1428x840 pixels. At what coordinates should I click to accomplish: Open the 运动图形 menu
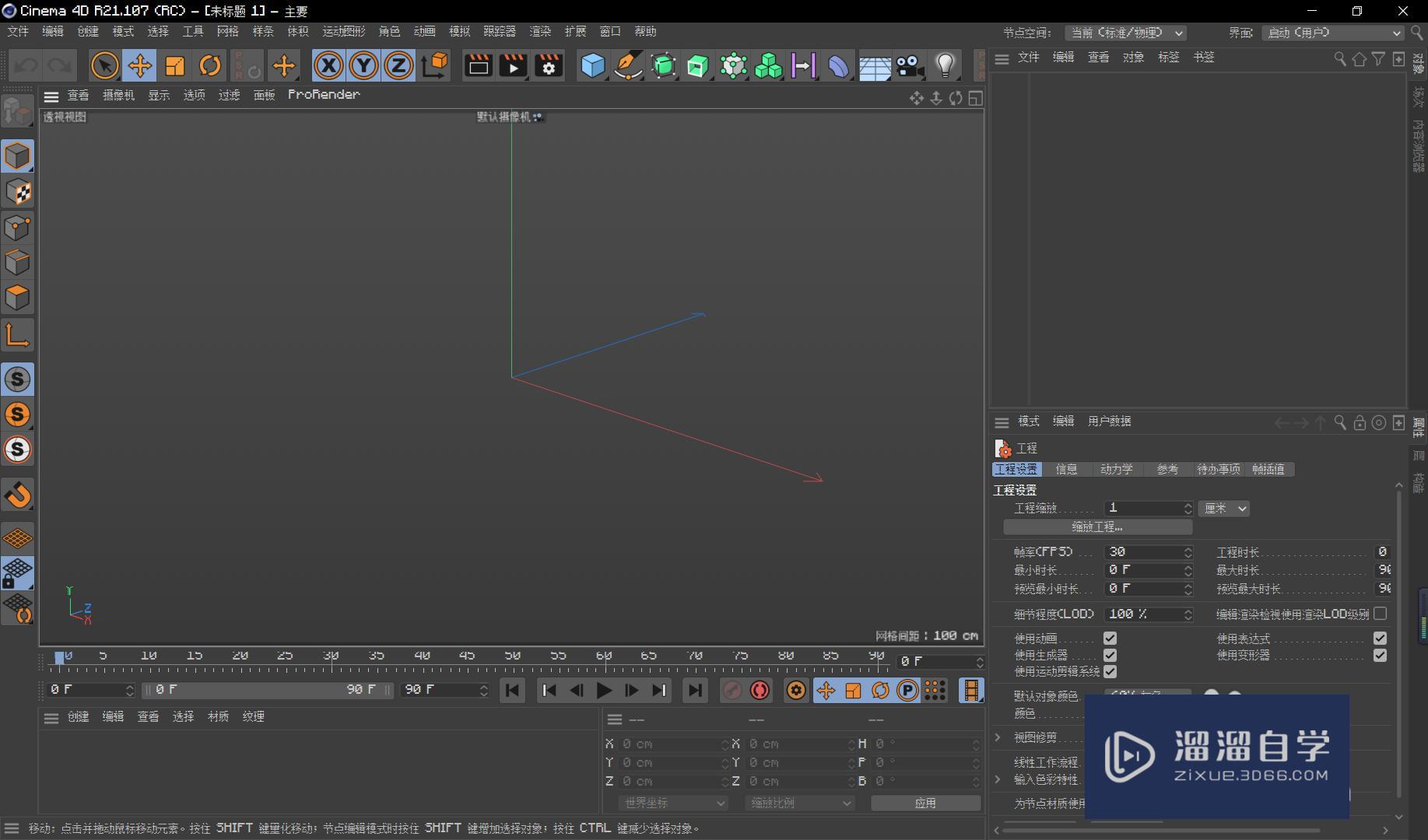344,31
